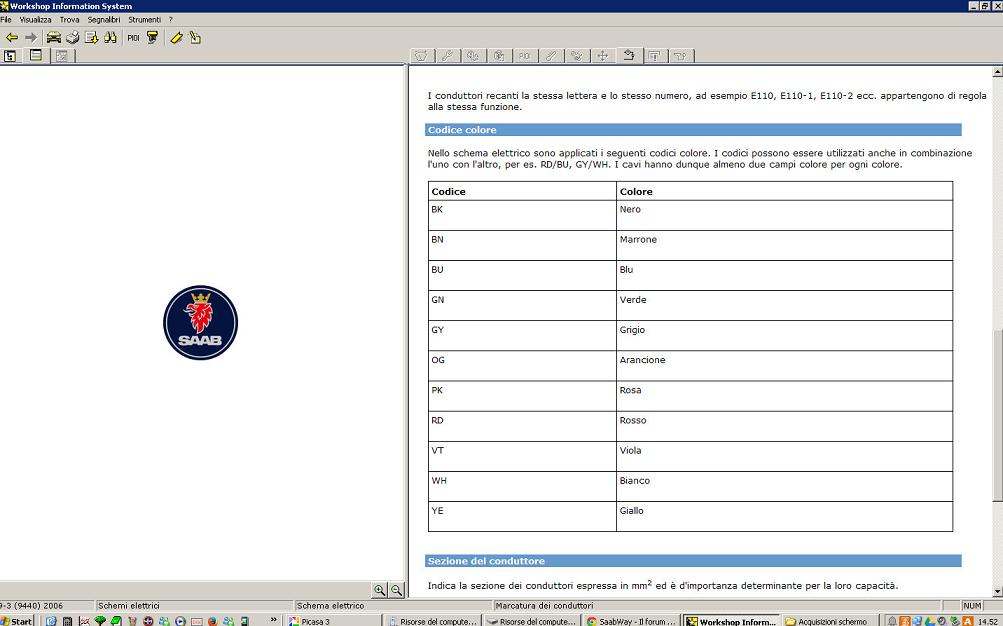Click the BK code cell
The width and height of the screenshot is (1003, 626).
pyautogui.click(x=522, y=215)
